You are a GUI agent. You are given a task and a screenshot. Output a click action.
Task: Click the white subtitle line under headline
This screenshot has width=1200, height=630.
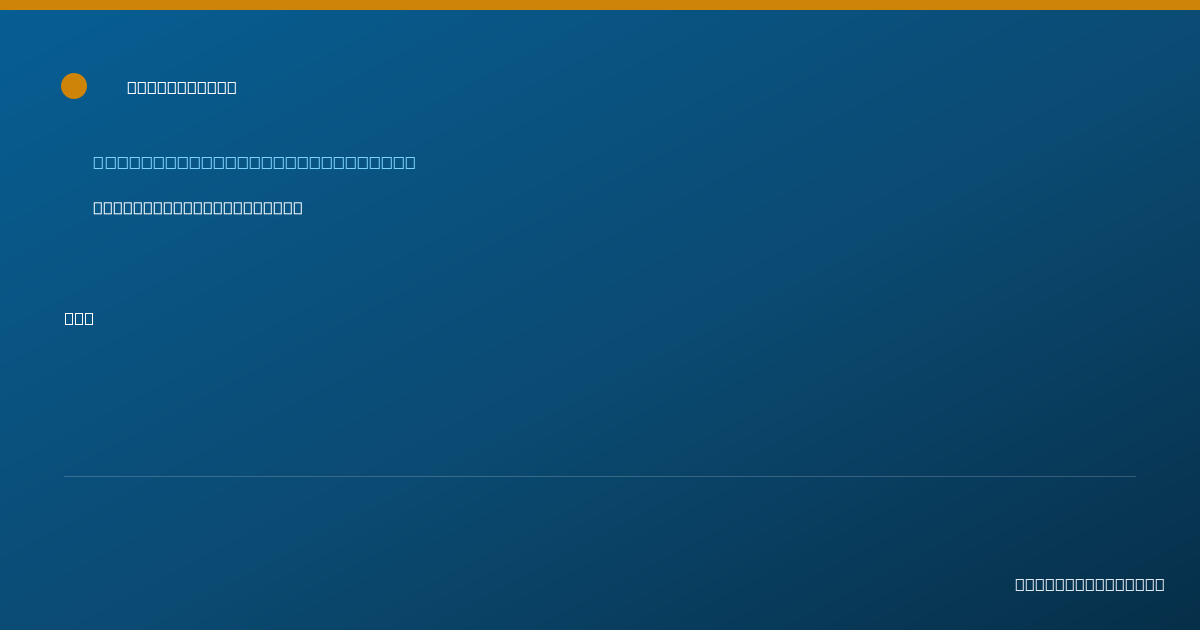[x=198, y=208]
